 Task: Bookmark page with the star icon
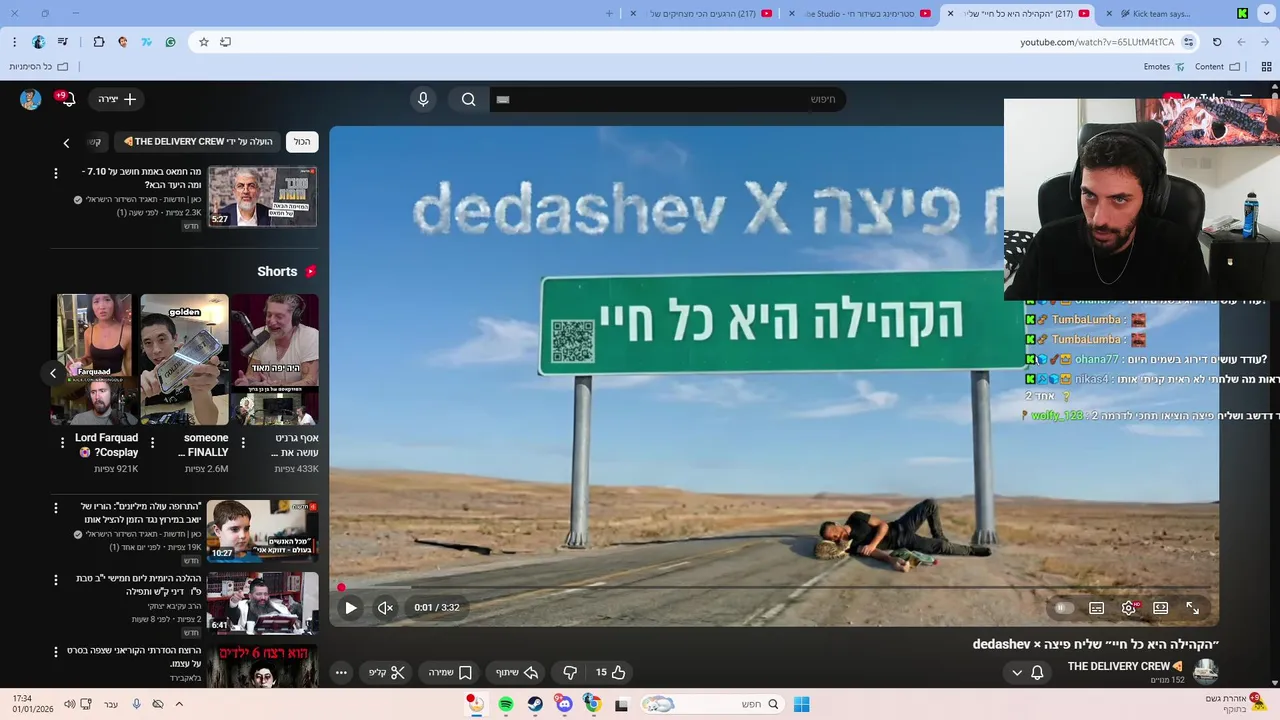204,42
